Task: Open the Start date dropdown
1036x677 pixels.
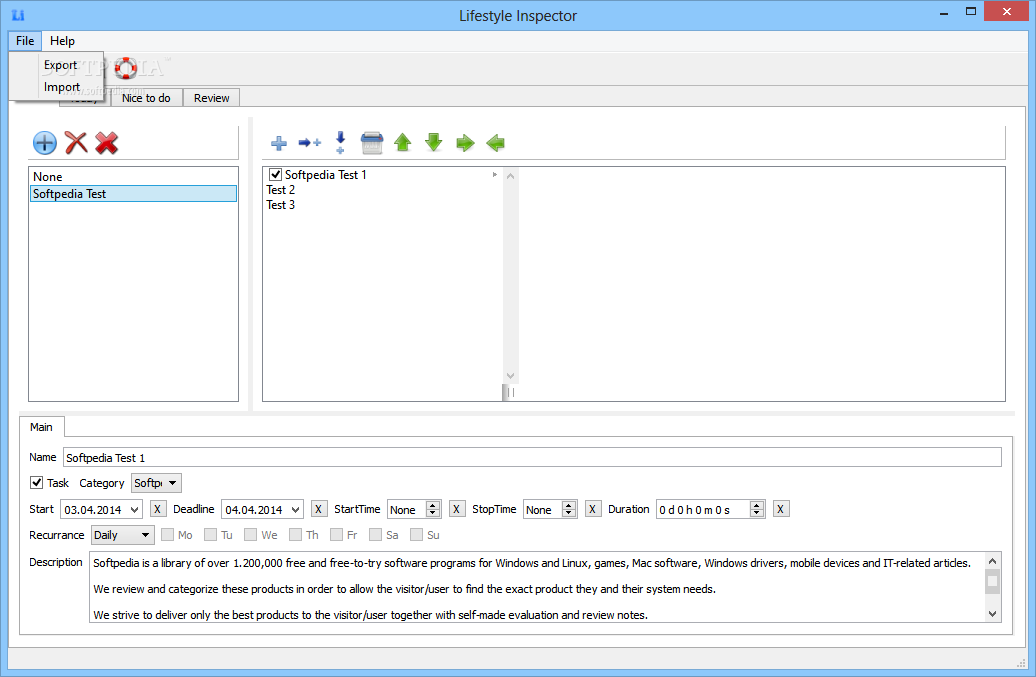Action: [x=135, y=509]
